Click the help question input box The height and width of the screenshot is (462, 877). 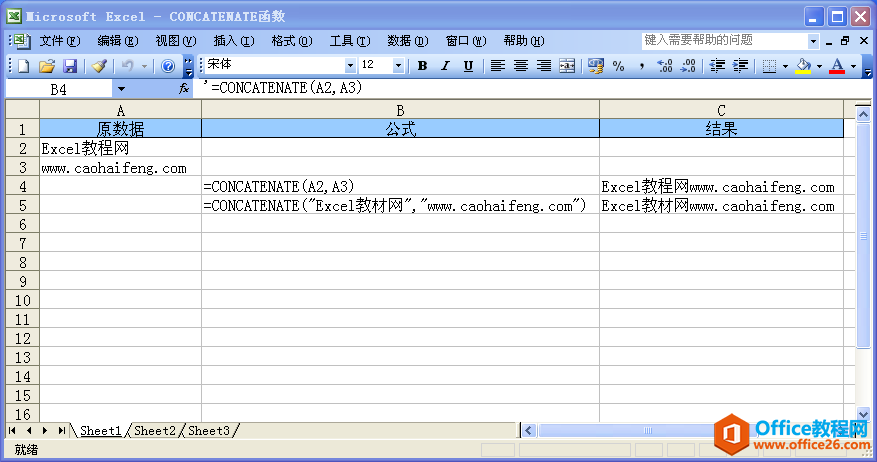pos(725,41)
